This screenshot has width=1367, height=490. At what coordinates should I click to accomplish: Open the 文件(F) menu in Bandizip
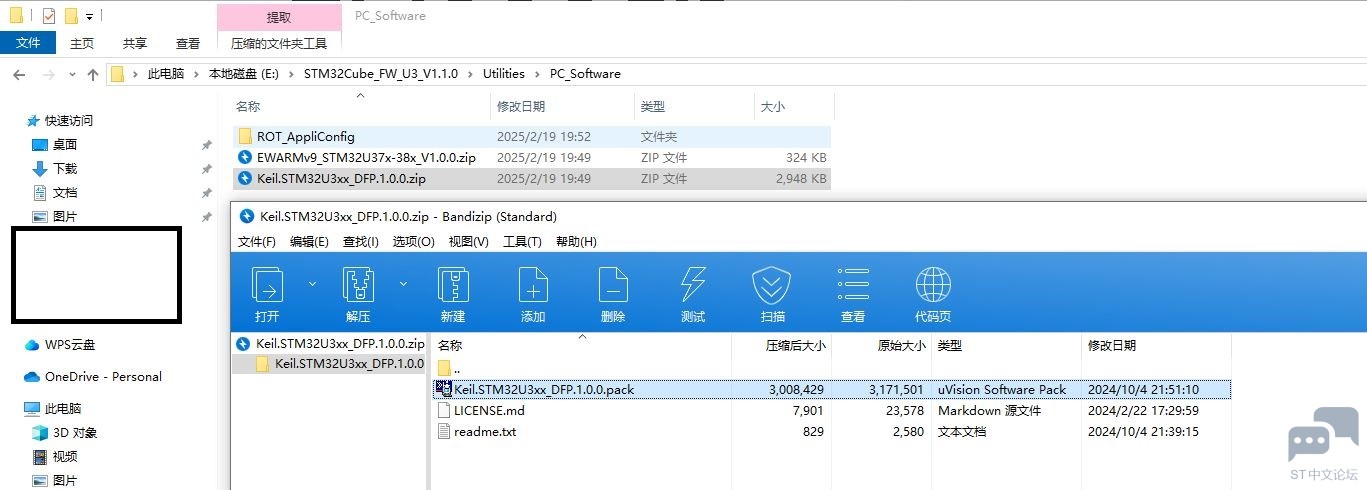pyautogui.click(x=257, y=242)
